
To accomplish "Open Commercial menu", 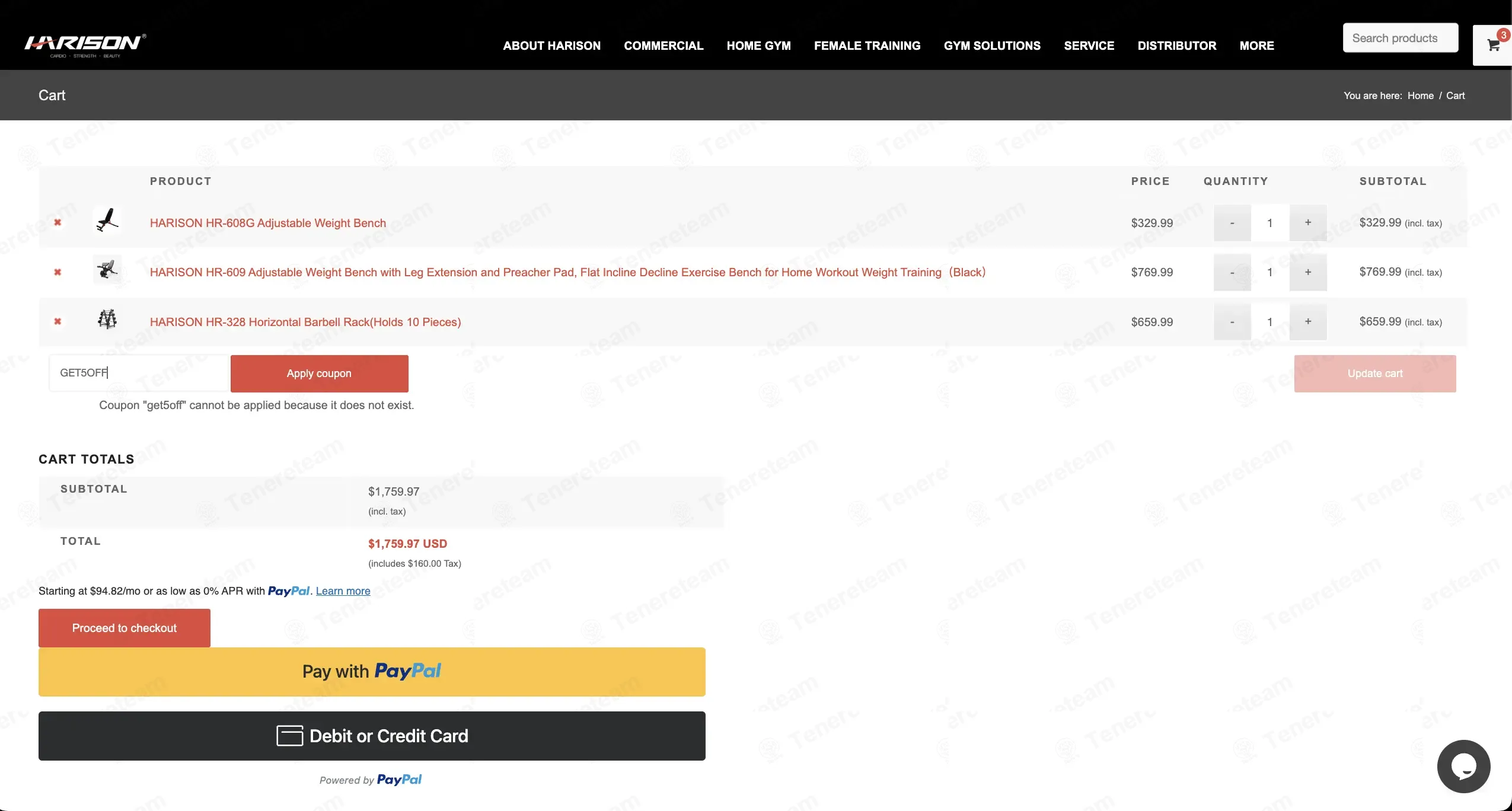I will coord(664,46).
